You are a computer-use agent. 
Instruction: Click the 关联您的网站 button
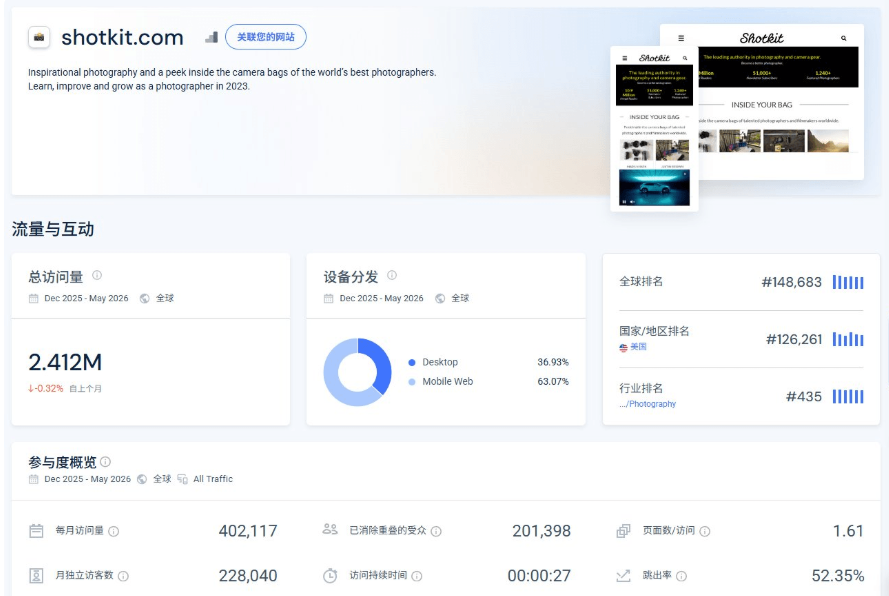click(x=266, y=37)
